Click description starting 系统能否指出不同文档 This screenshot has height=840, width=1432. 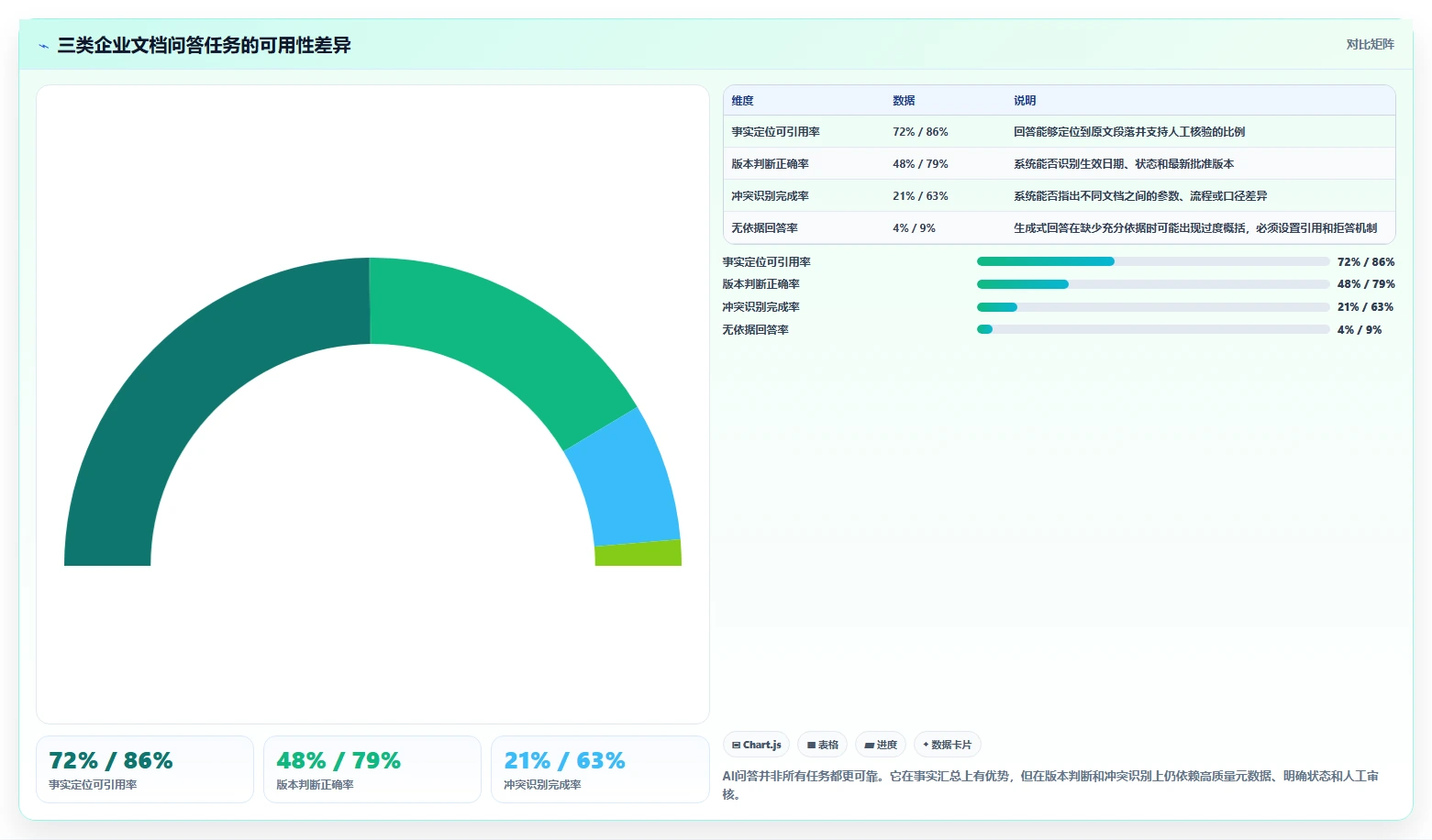[1140, 196]
